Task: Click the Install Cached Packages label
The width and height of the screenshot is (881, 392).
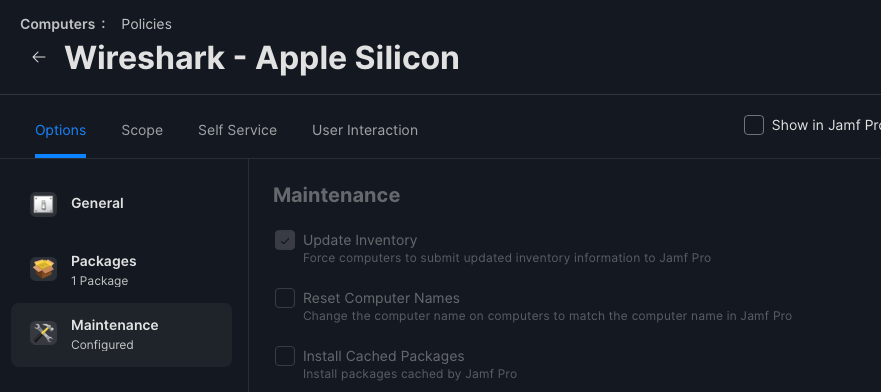Action: 384,356
